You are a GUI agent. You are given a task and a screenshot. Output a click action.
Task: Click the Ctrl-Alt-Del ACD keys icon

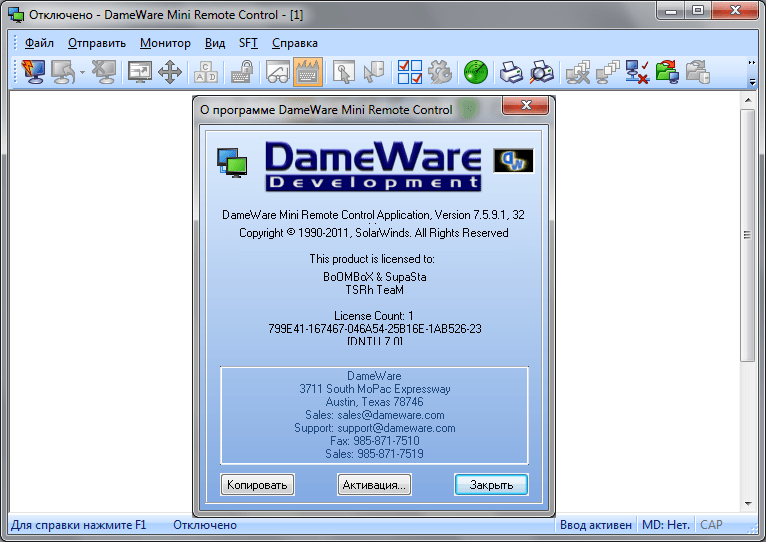[x=206, y=72]
